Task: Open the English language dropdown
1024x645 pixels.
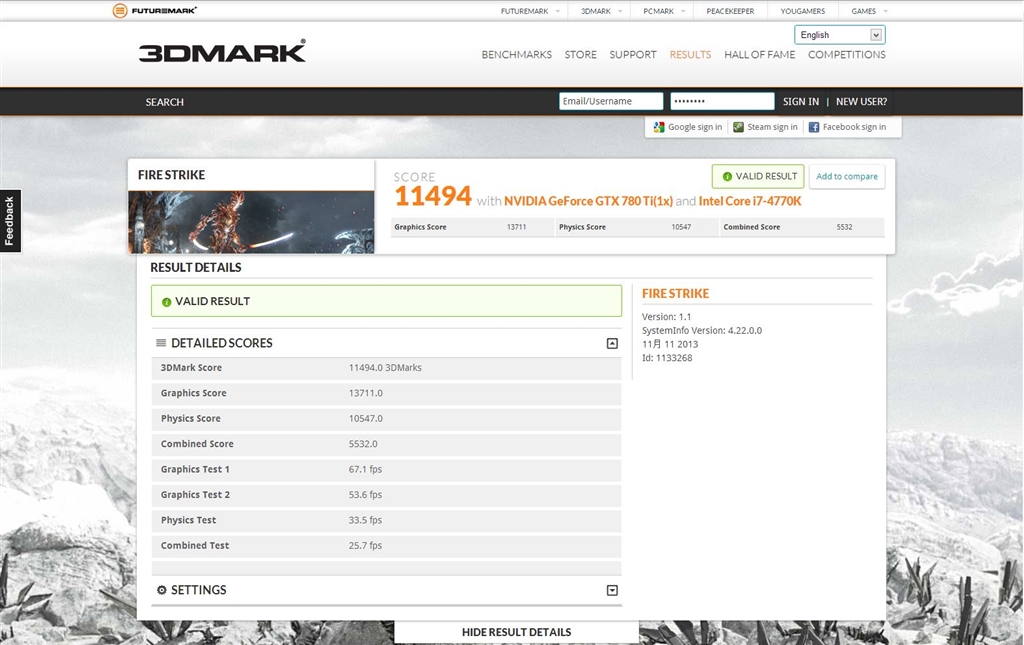Action: click(840, 35)
